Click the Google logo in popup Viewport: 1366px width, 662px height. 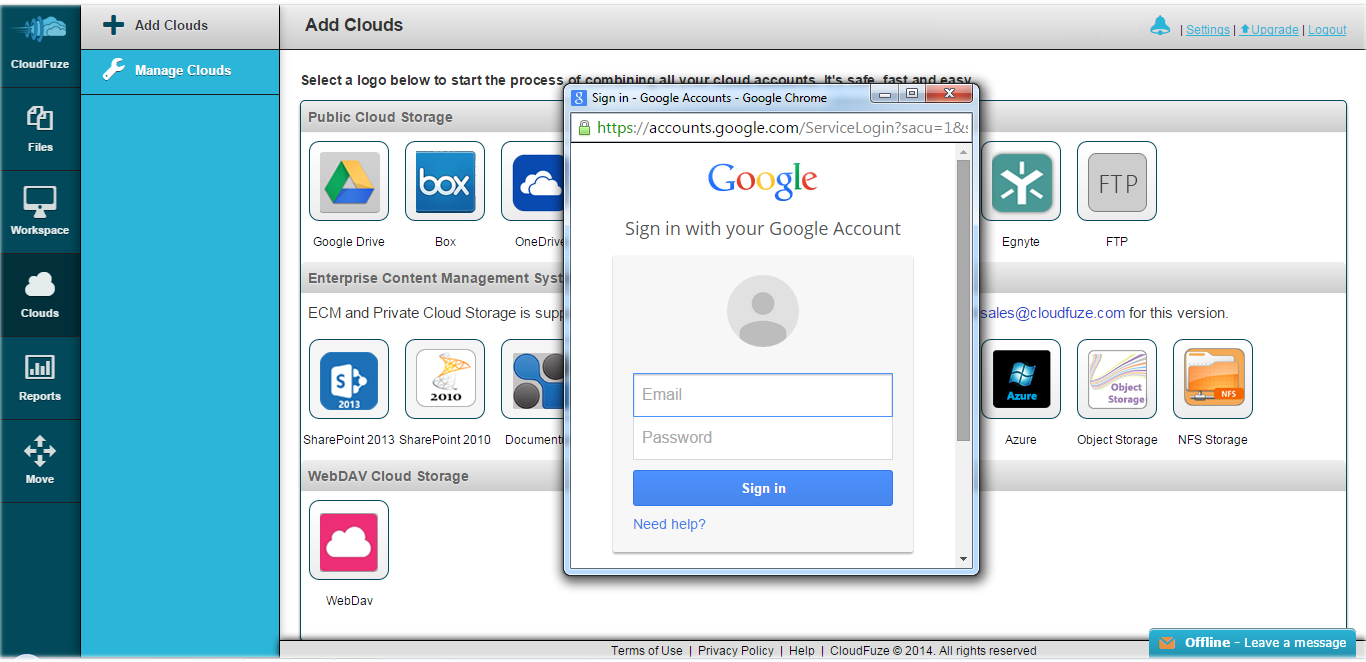pos(763,180)
